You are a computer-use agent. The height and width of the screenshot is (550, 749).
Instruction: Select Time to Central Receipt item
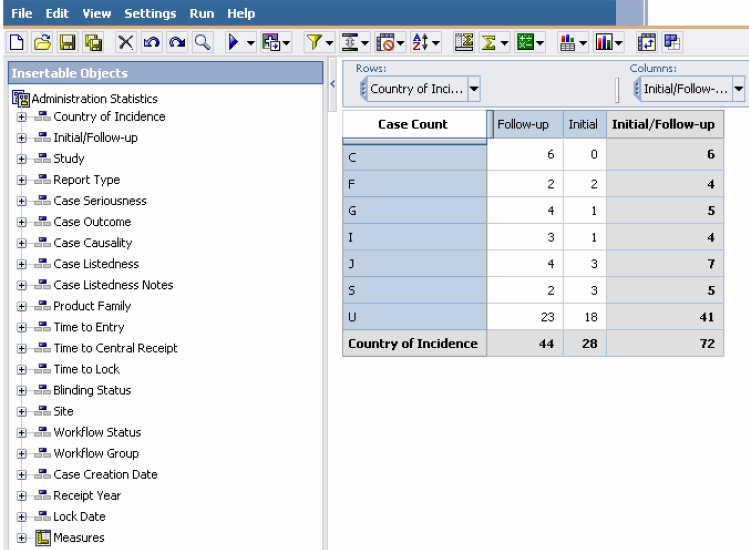115,348
